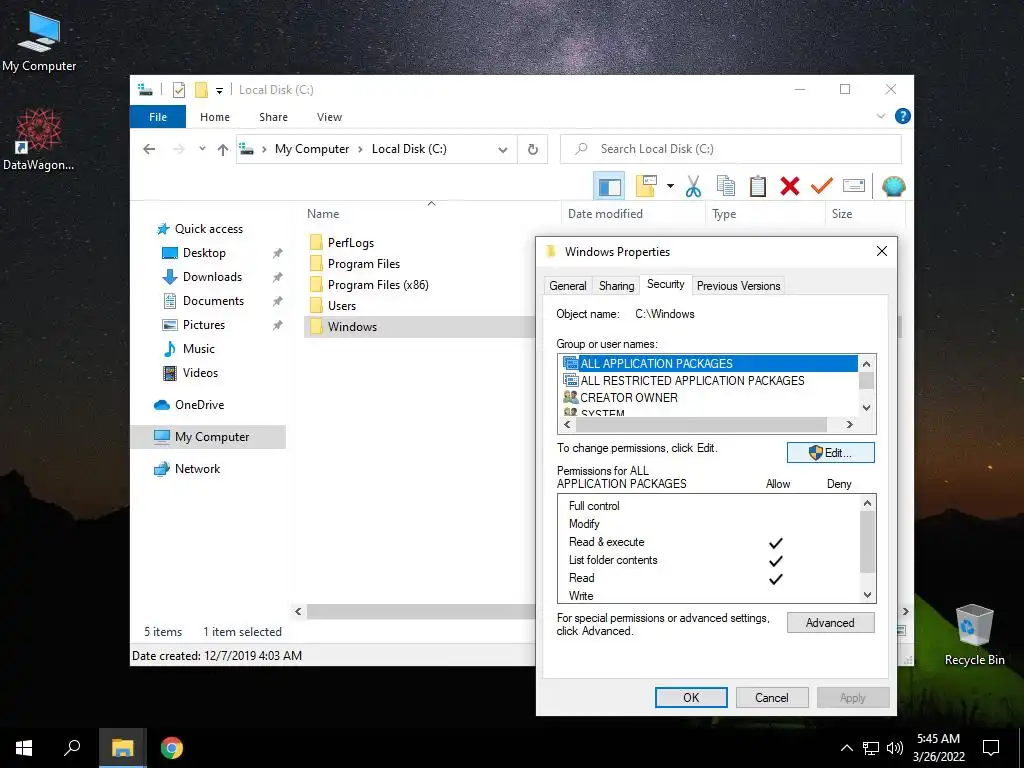Click Cancel in Windows Properties
1024x768 pixels.
click(772, 697)
